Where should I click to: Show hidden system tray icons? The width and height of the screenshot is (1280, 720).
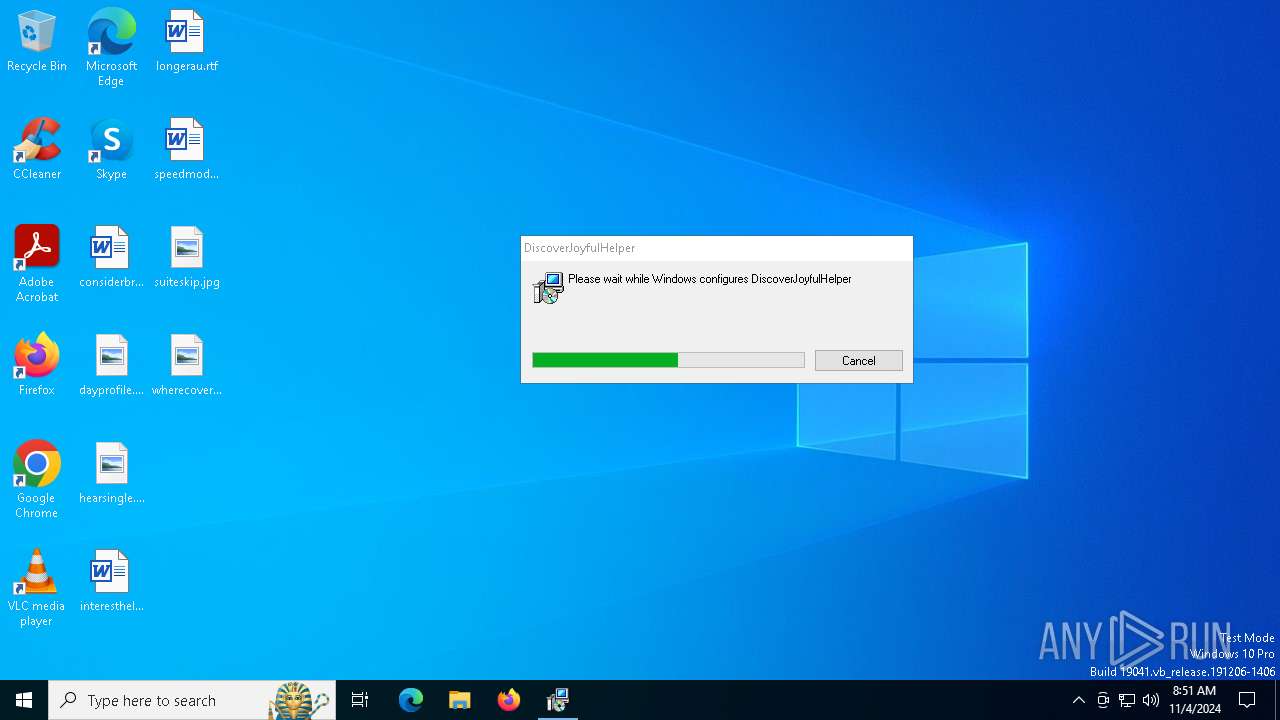point(1078,700)
